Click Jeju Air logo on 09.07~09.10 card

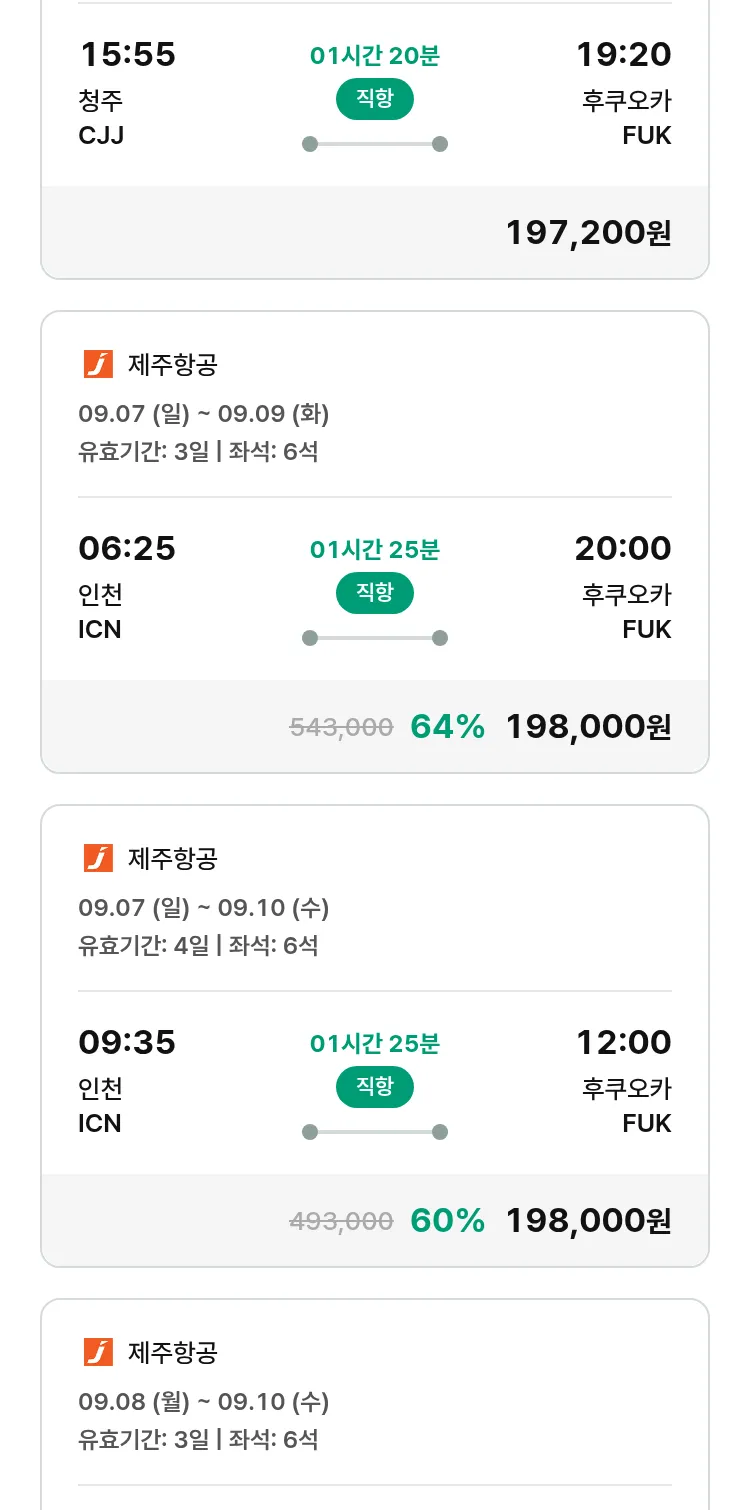click(x=98, y=859)
